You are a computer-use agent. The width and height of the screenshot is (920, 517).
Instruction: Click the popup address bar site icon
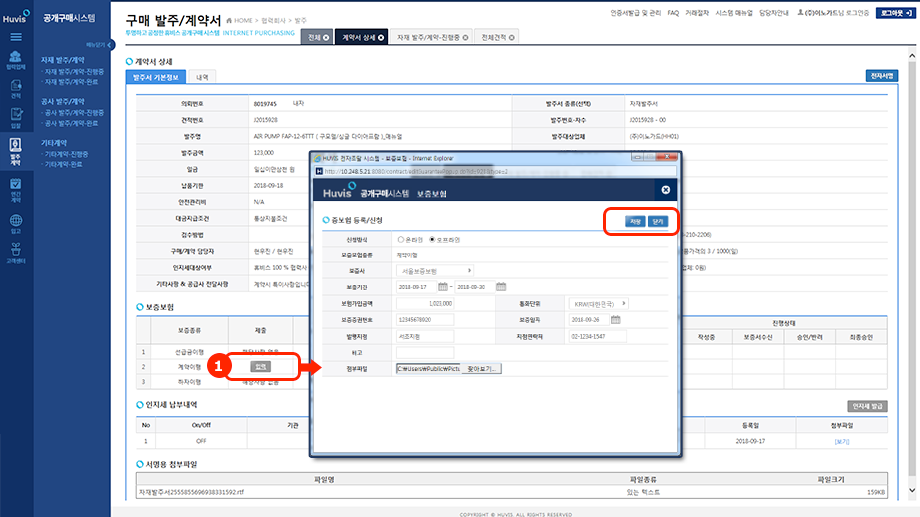click(x=319, y=171)
